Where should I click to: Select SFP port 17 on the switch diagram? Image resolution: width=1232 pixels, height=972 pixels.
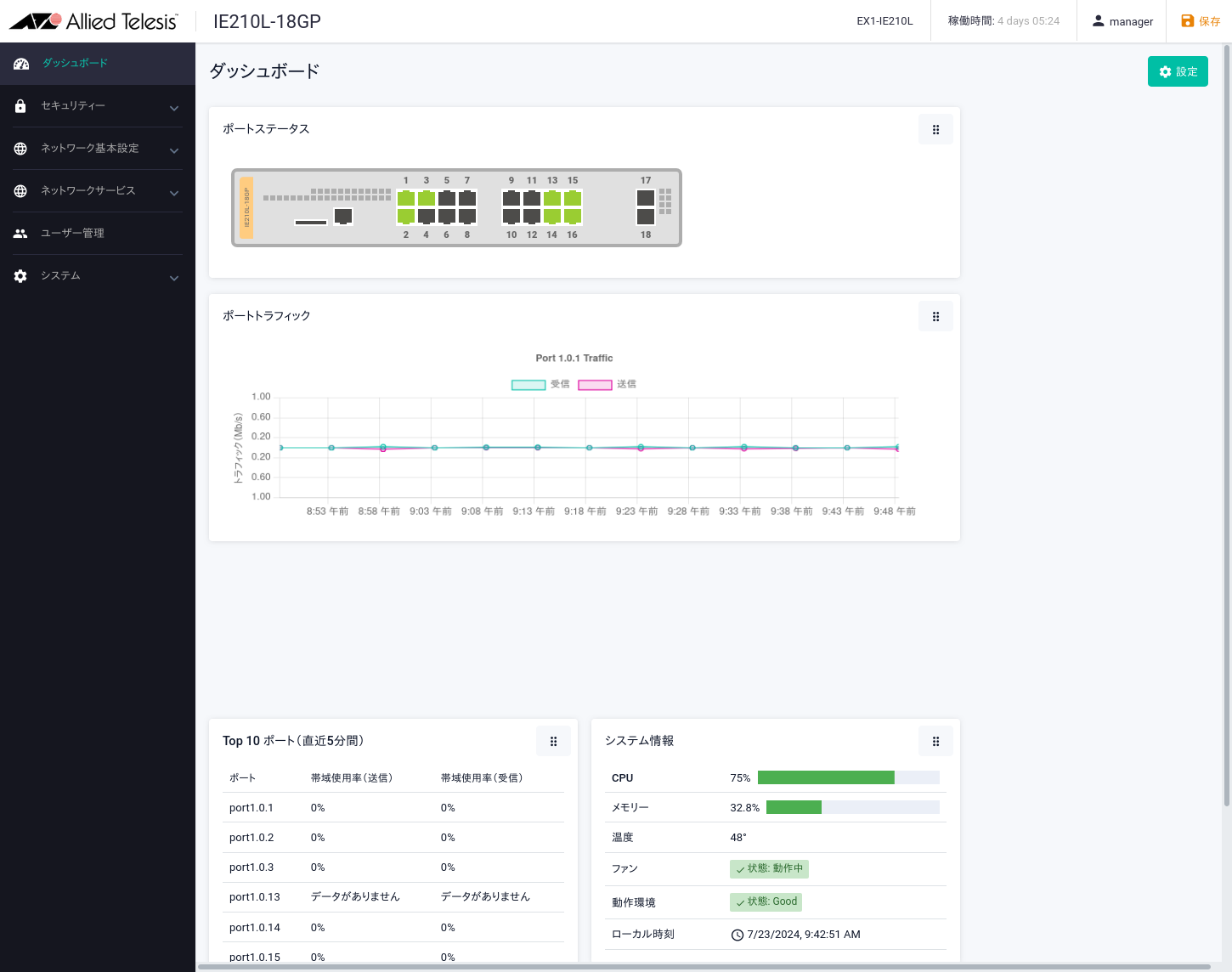(646, 198)
